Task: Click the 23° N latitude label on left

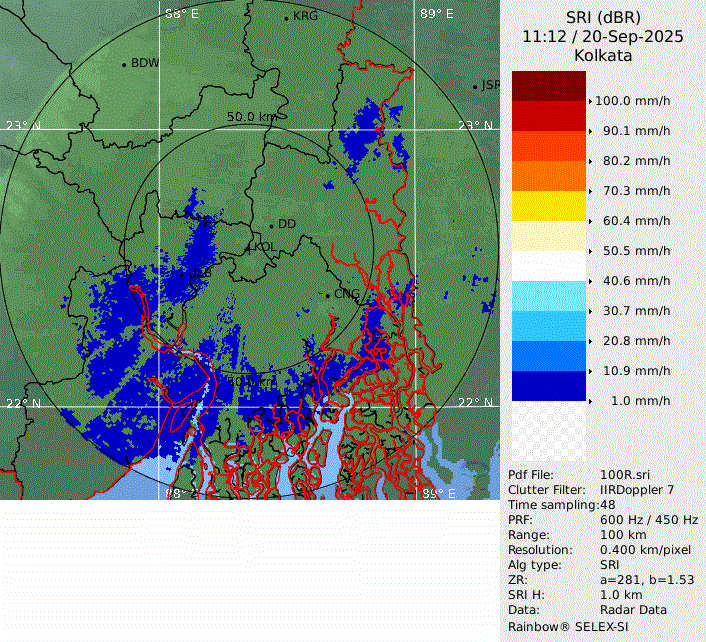Action: [23, 125]
